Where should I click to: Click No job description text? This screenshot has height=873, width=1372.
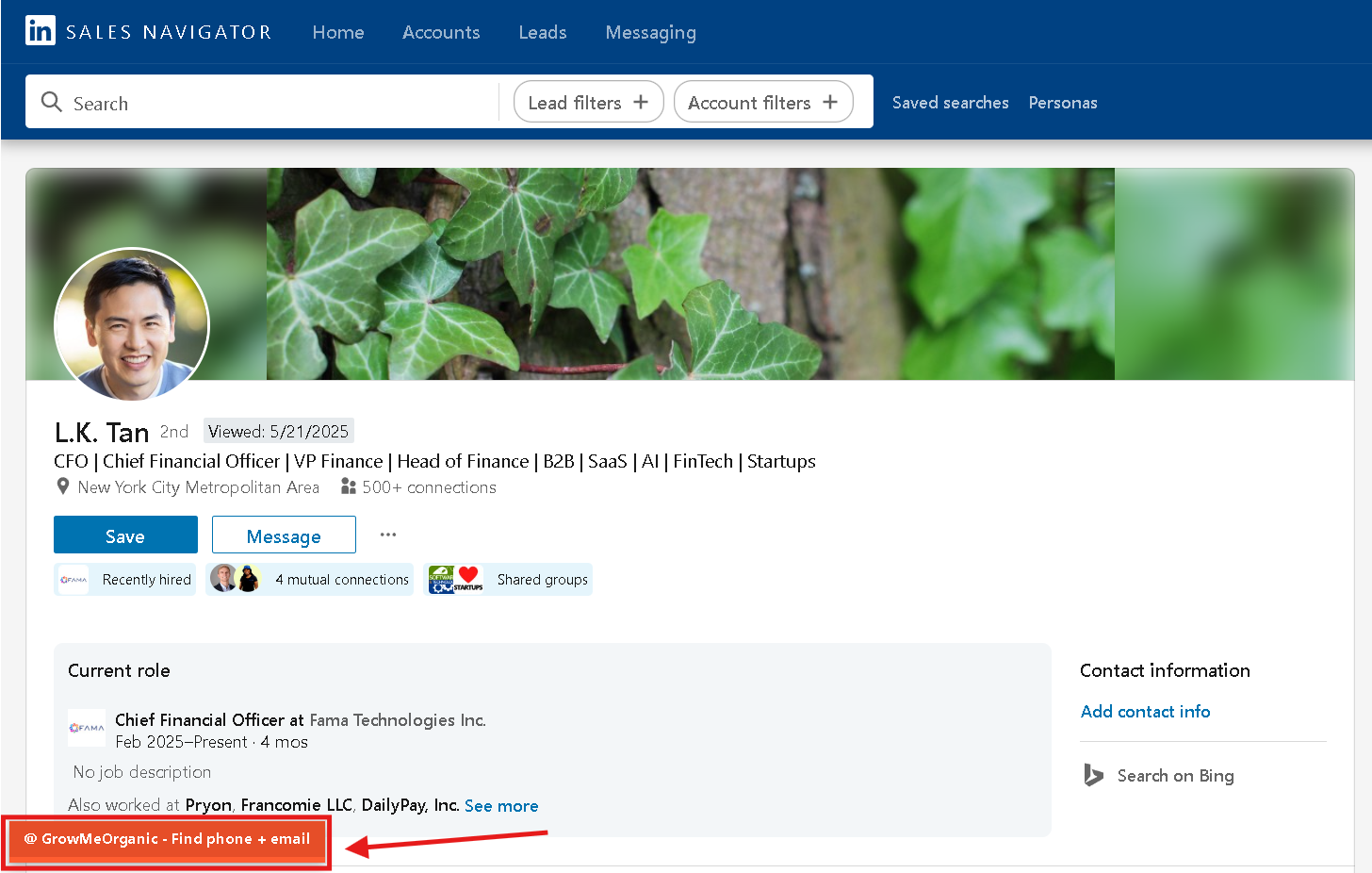(x=142, y=772)
